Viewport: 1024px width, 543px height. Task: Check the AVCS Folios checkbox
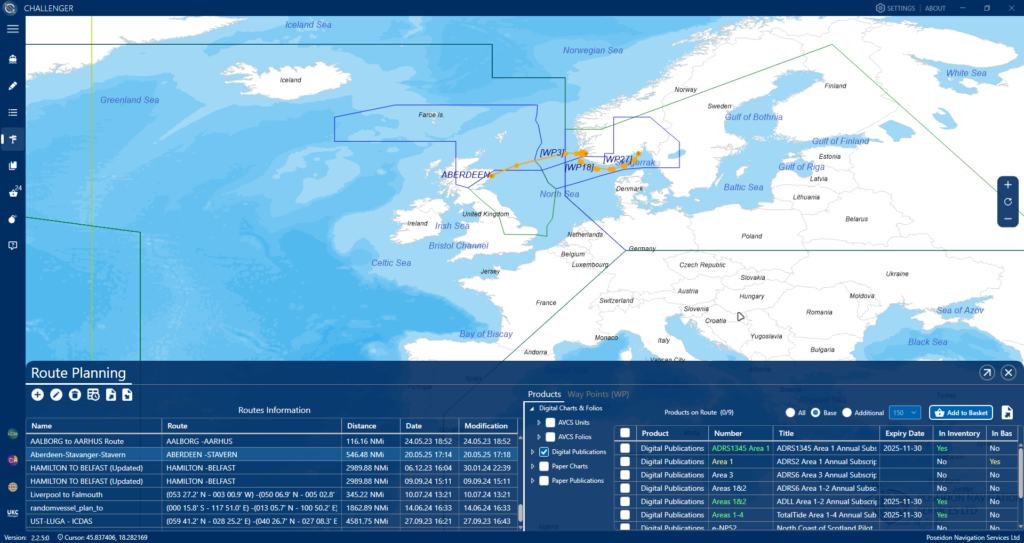(x=551, y=436)
